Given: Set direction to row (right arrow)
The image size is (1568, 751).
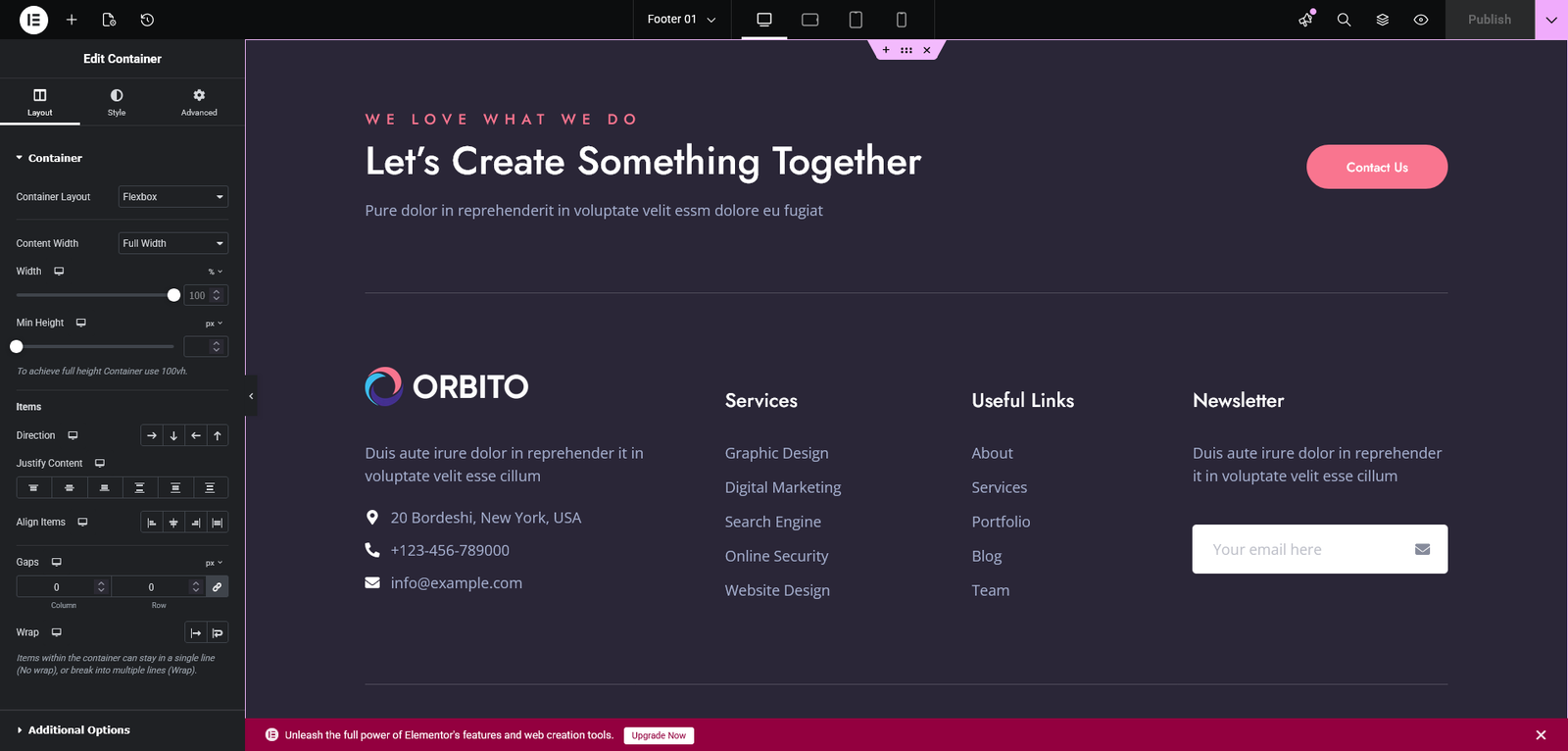Looking at the screenshot, I should 152,435.
